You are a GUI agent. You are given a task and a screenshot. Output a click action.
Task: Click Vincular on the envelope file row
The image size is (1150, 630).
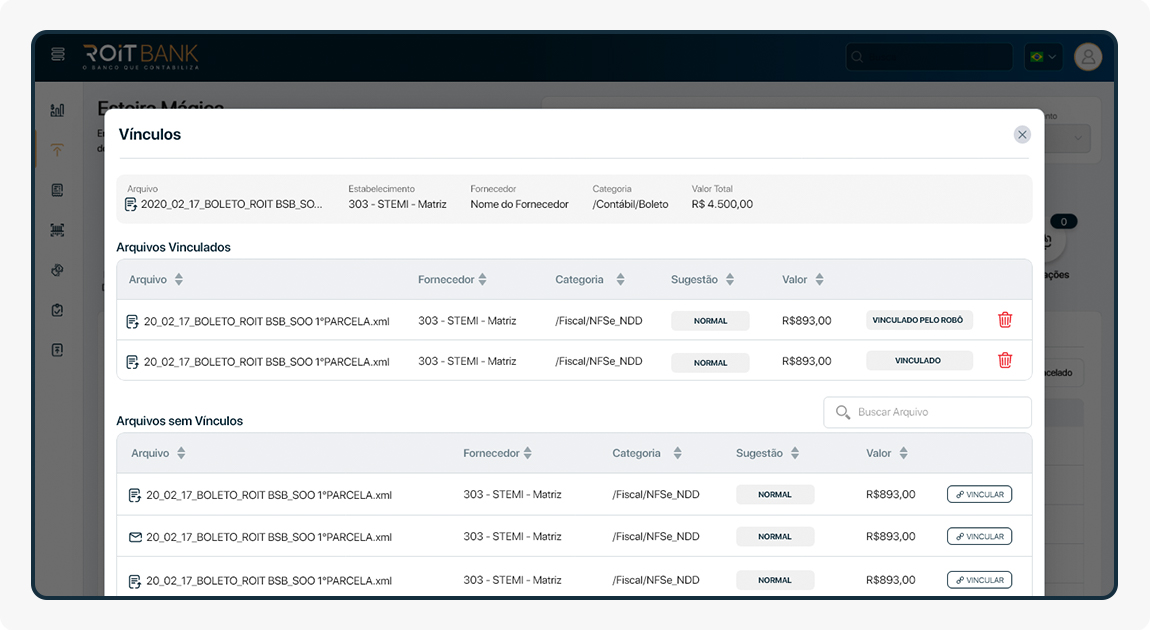click(979, 537)
